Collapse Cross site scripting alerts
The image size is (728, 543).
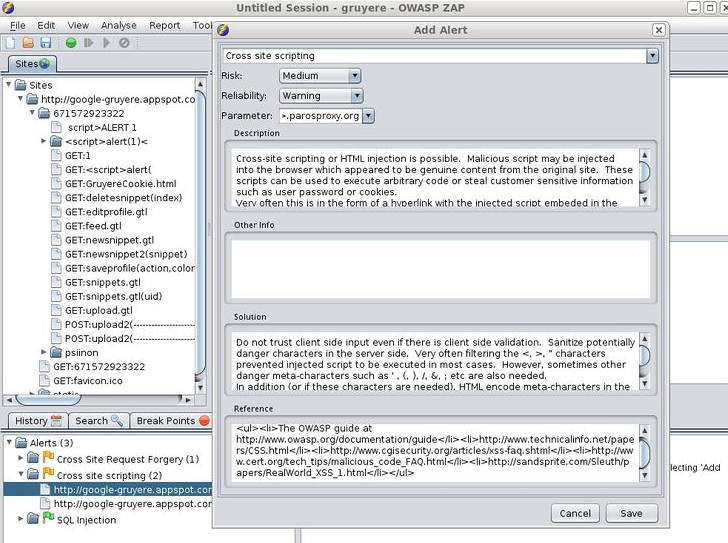(21, 474)
